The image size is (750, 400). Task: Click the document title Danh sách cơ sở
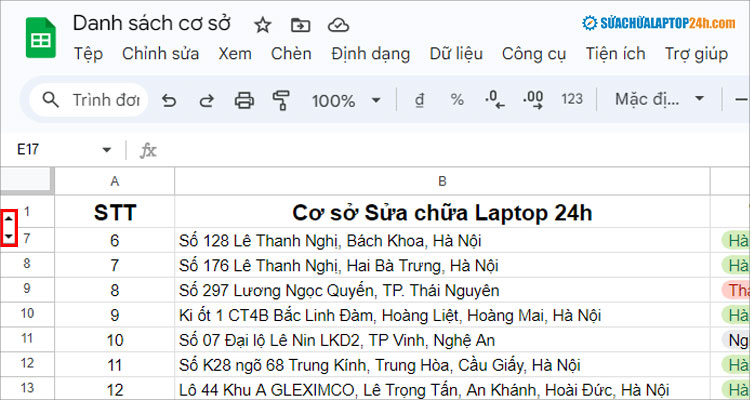[x=152, y=23]
